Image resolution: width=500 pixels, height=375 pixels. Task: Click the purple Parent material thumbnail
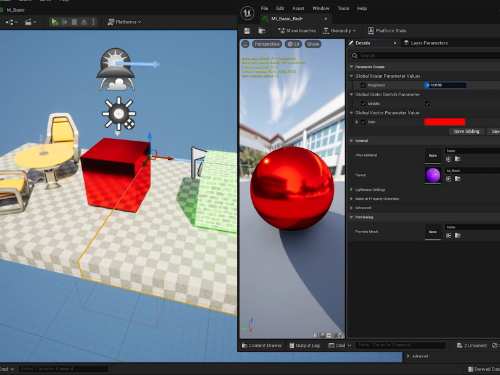click(x=433, y=175)
